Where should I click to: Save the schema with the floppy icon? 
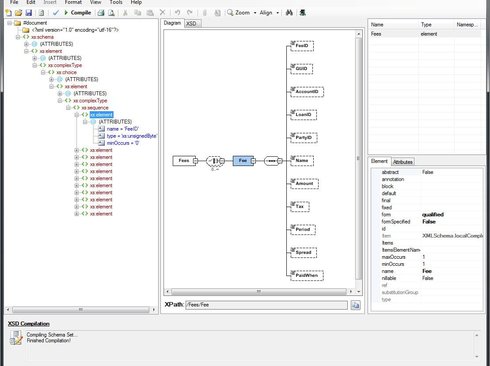[29, 13]
